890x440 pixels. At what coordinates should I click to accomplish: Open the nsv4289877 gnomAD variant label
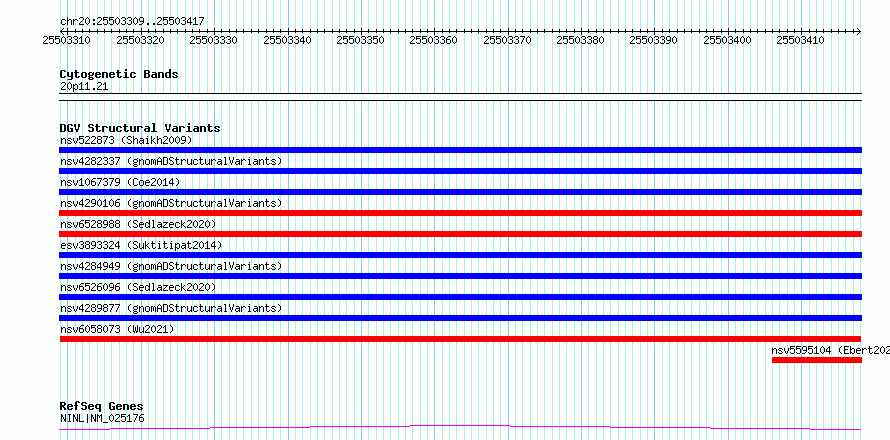(171, 308)
